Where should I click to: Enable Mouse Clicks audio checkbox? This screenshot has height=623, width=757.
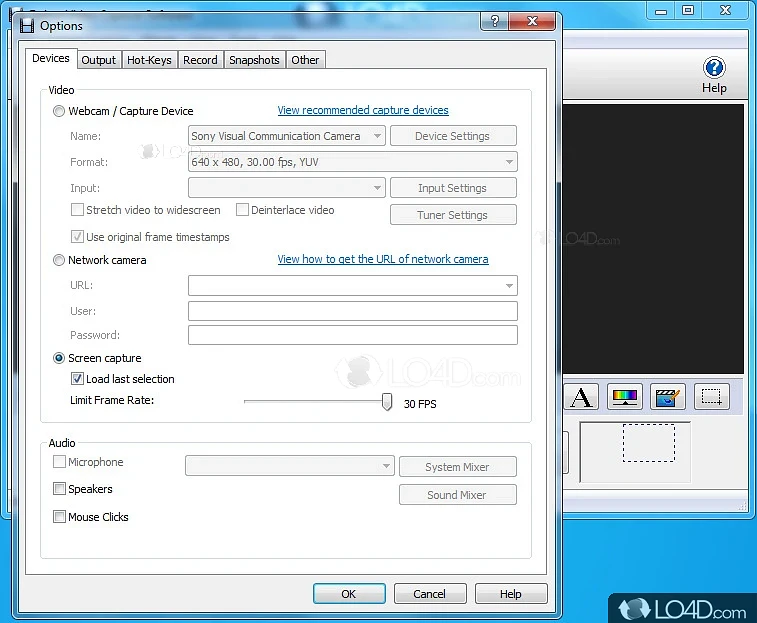[x=59, y=517]
